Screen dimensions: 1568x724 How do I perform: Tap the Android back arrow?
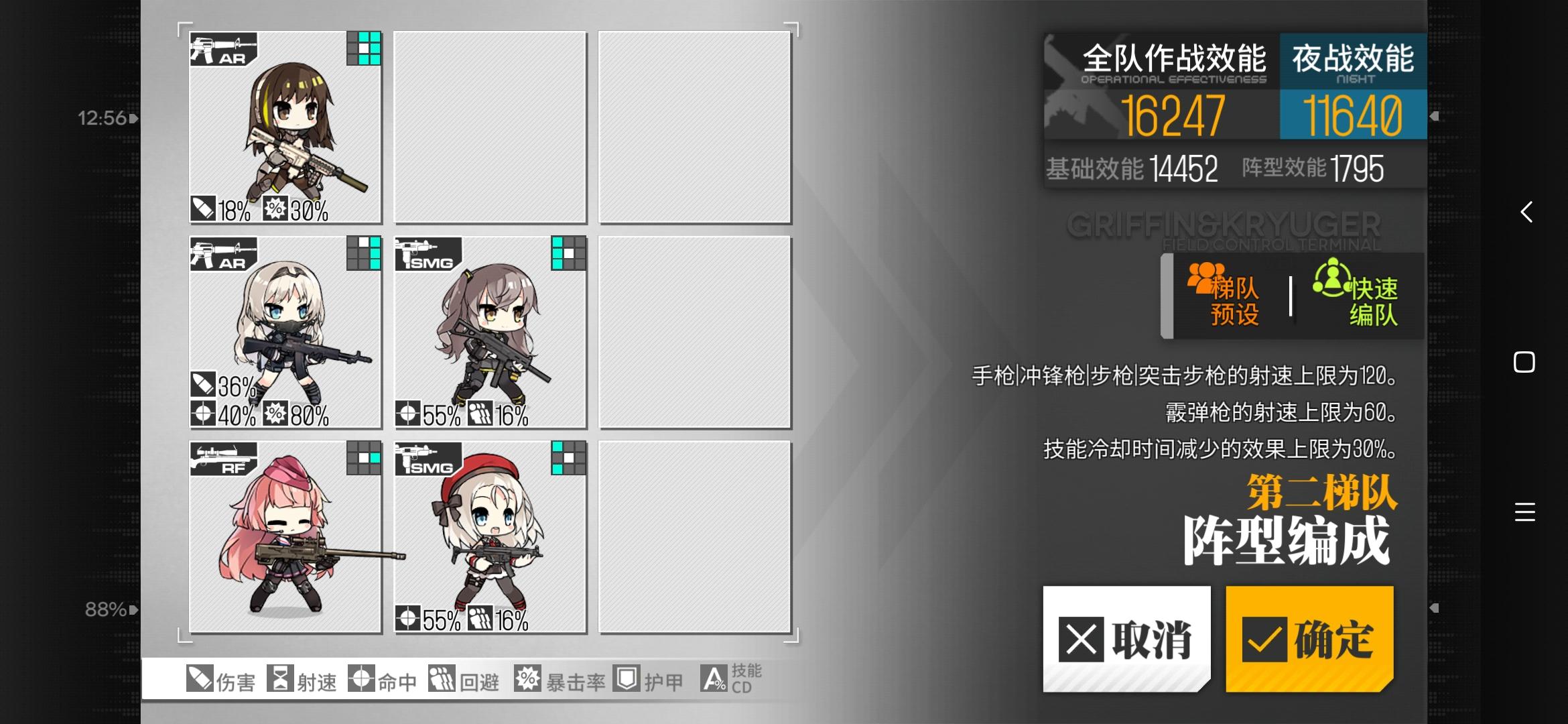pyautogui.click(x=1526, y=212)
